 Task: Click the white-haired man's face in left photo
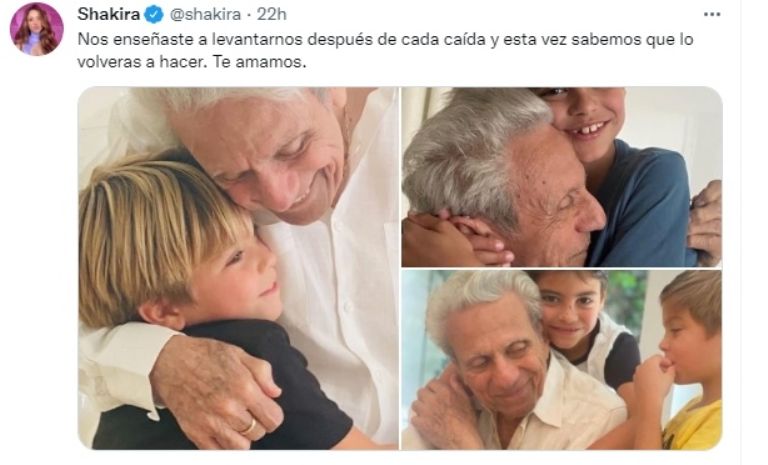(x=277, y=157)
